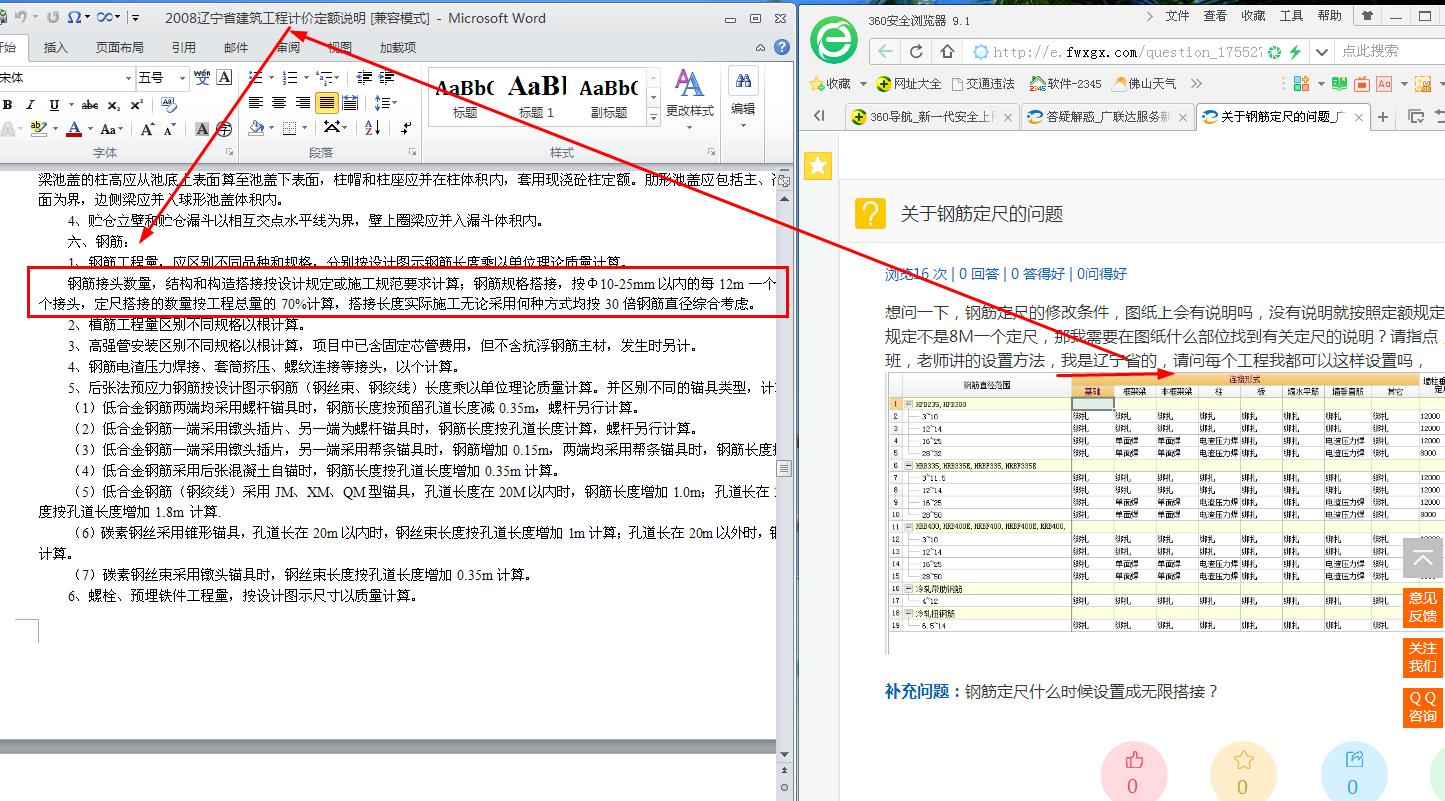Click the increase indent icon in the paragraph group
This screenshot has width=1445, height=801.
coord(385,78)
